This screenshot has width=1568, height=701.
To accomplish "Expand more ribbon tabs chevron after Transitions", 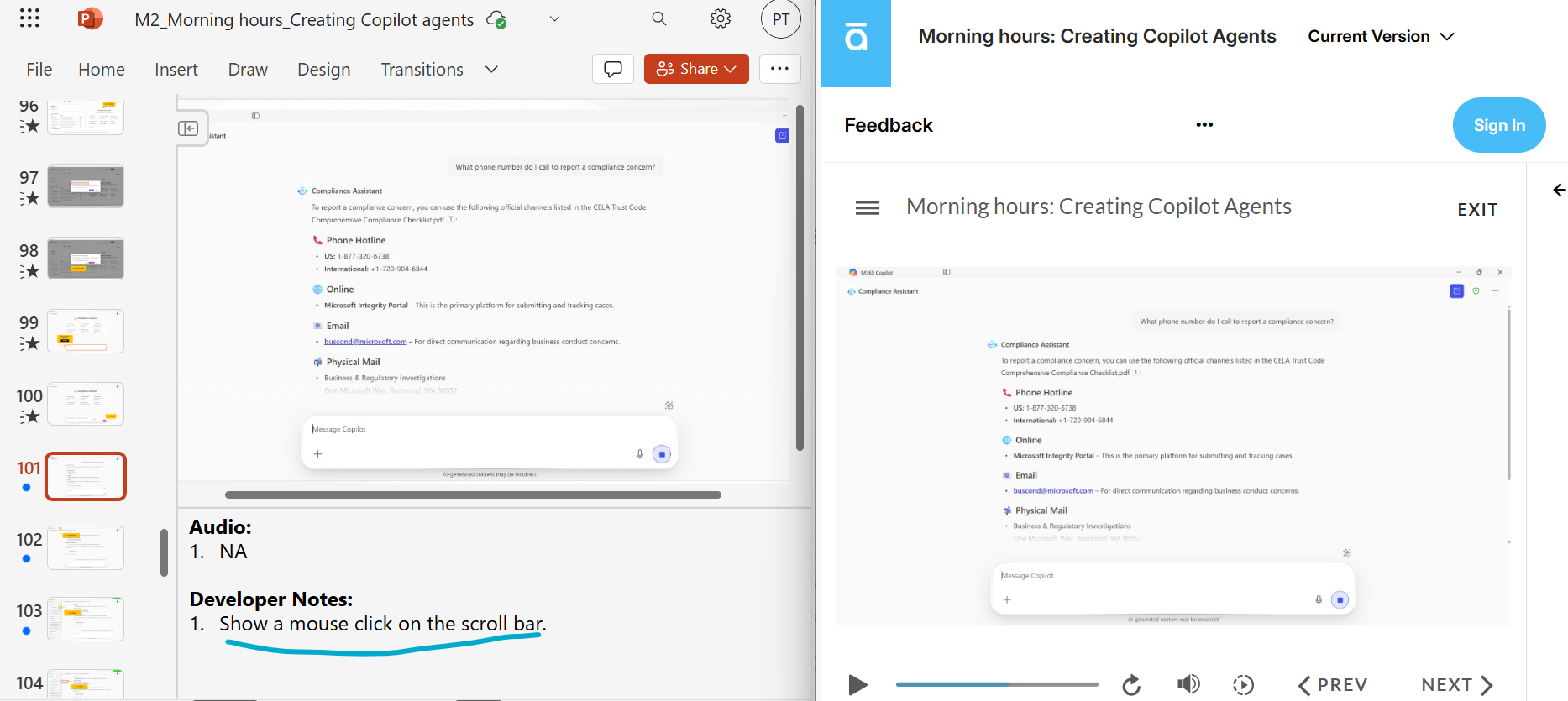I will [x=491, y=69].
